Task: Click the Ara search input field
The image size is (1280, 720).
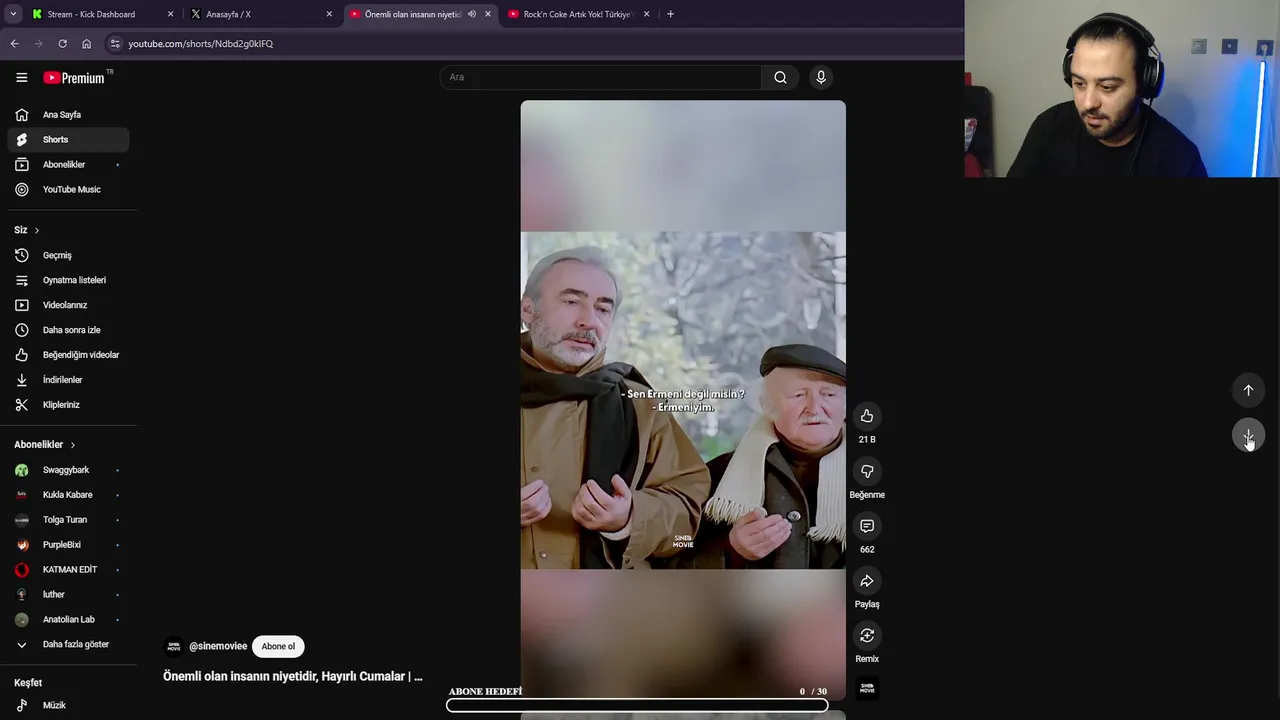Action: [x=600, y=77]
